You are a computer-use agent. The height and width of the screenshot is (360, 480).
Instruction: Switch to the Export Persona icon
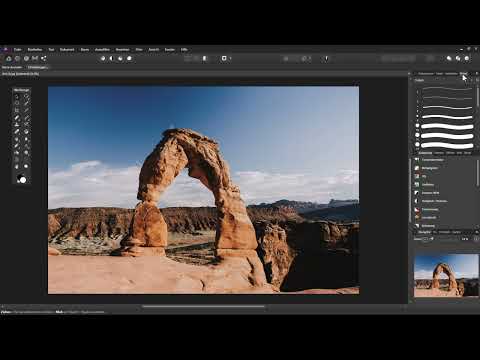(x=43, y=58)
